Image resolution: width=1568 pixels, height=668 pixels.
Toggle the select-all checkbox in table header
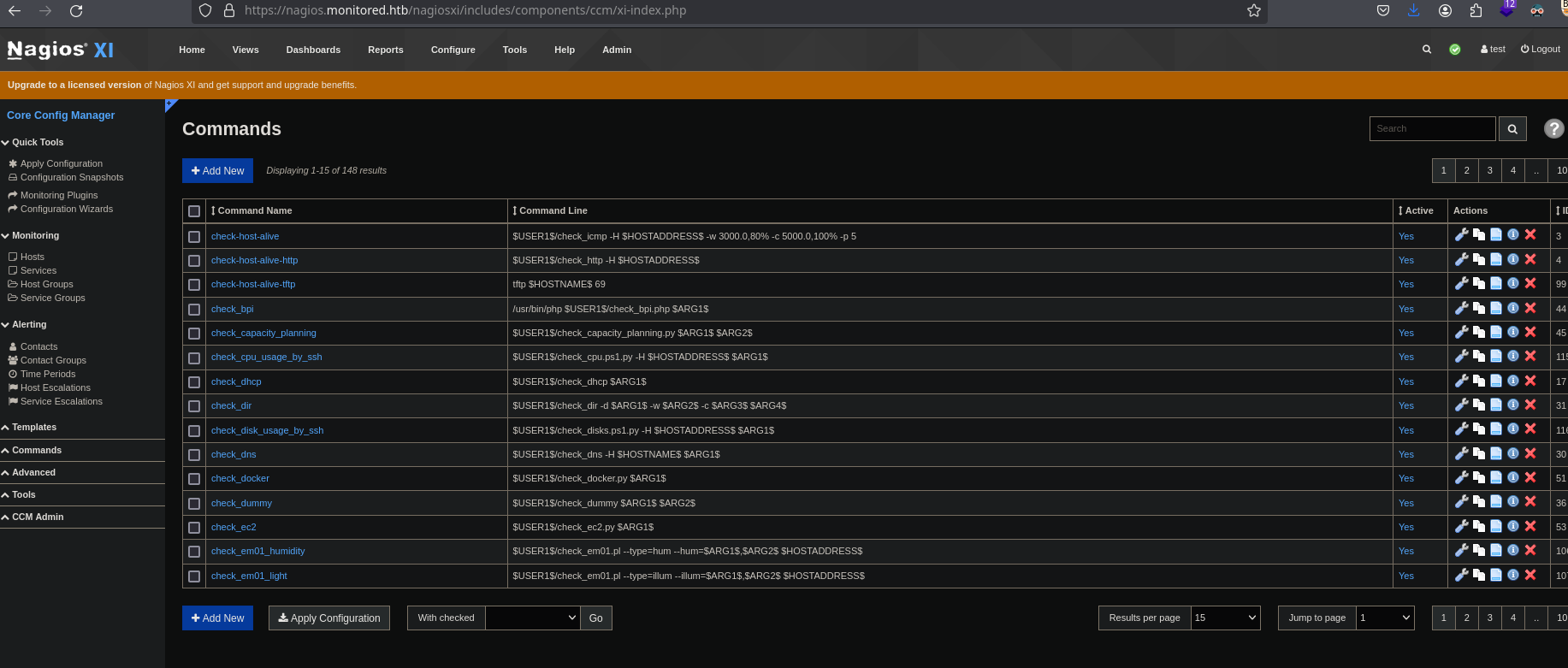pos(194,211)
